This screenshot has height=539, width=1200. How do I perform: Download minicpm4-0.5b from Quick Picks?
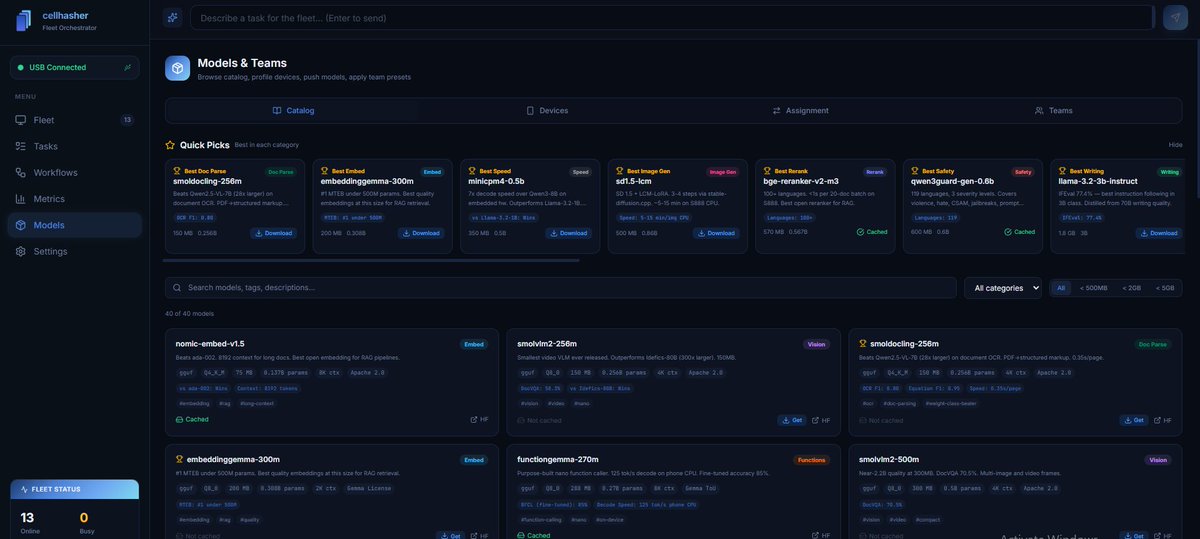(x=568, y=233)
